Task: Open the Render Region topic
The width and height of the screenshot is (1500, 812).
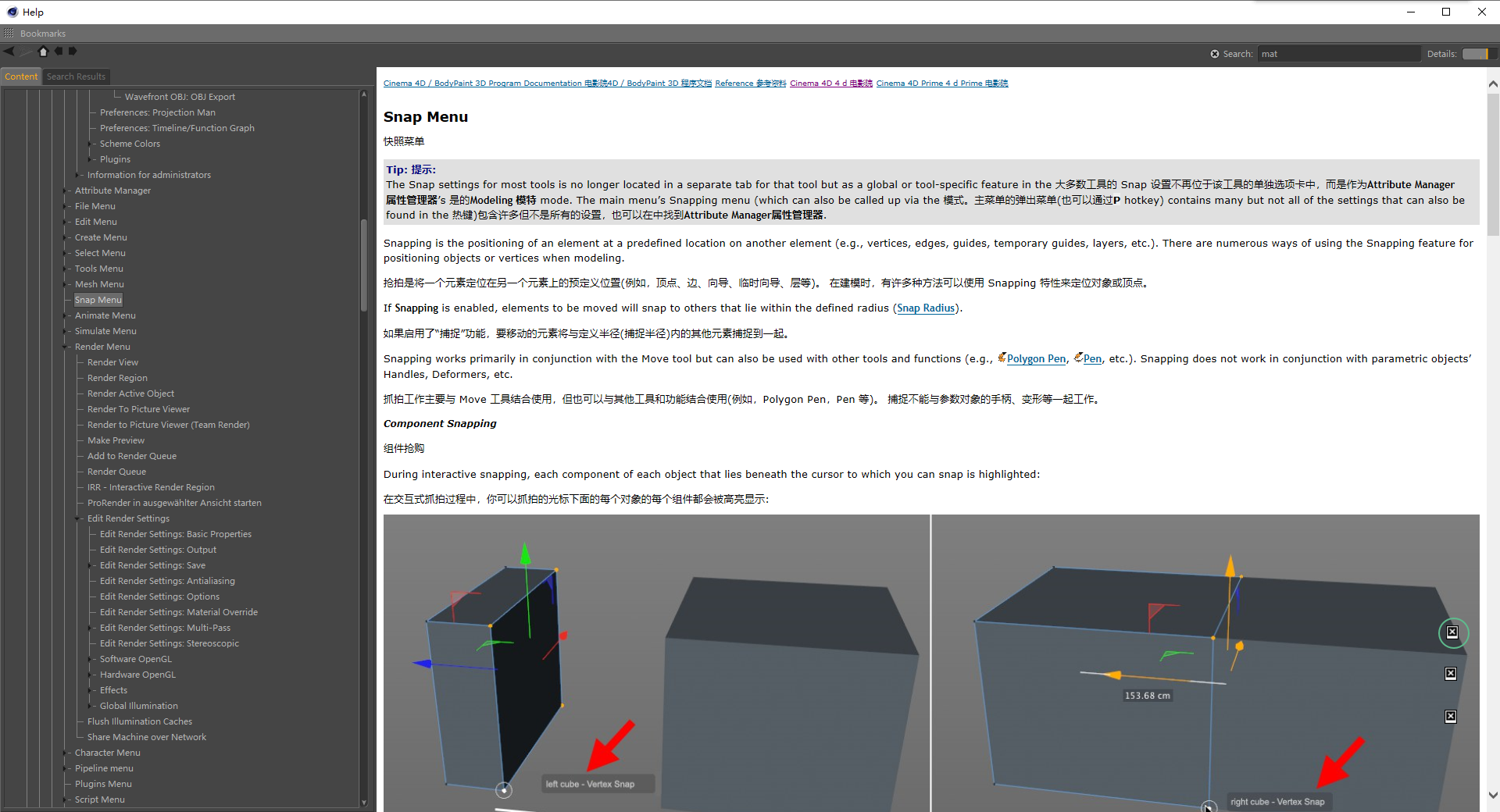Action: pos(117,378)
